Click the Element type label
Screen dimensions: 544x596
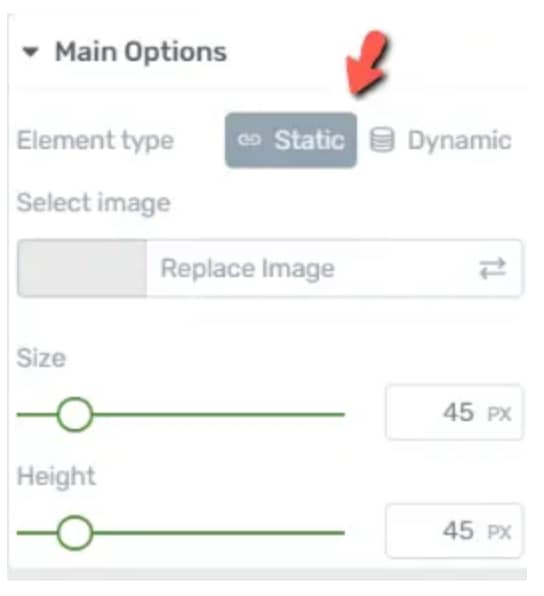pos(95,141)
